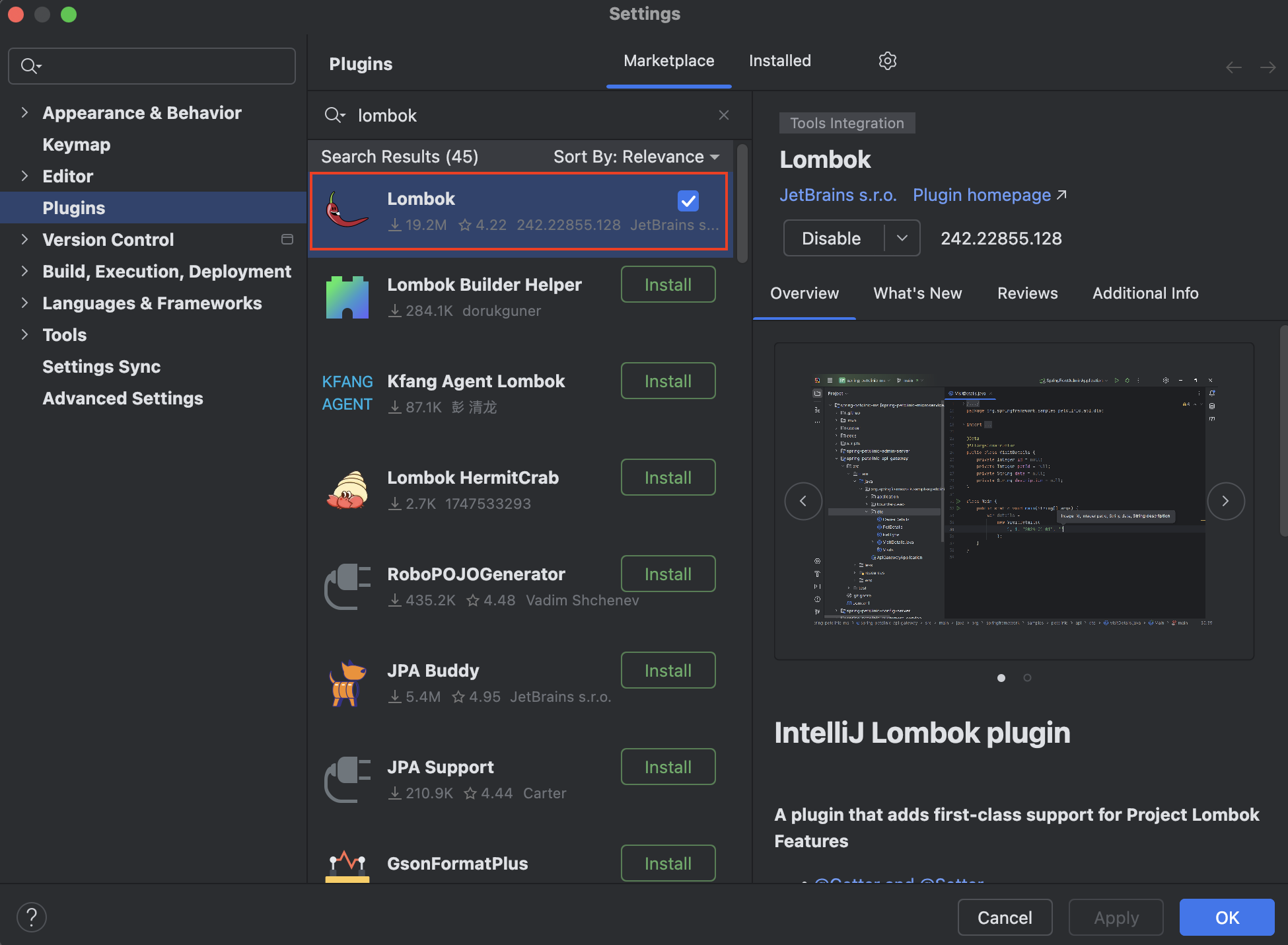This screenshot has width=1288, height=945.
Task: Click the GsonFormatPlus icon
Action: click(347, 867)
